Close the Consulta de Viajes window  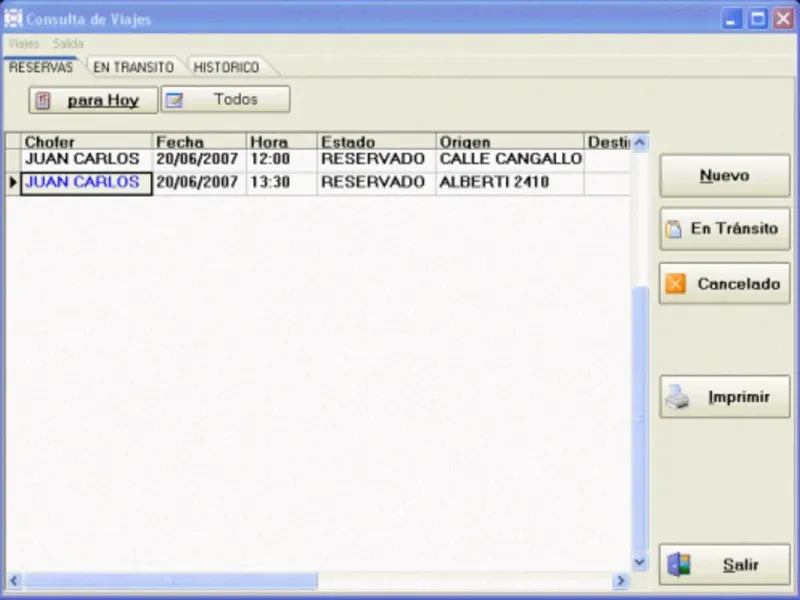point(783,19)
